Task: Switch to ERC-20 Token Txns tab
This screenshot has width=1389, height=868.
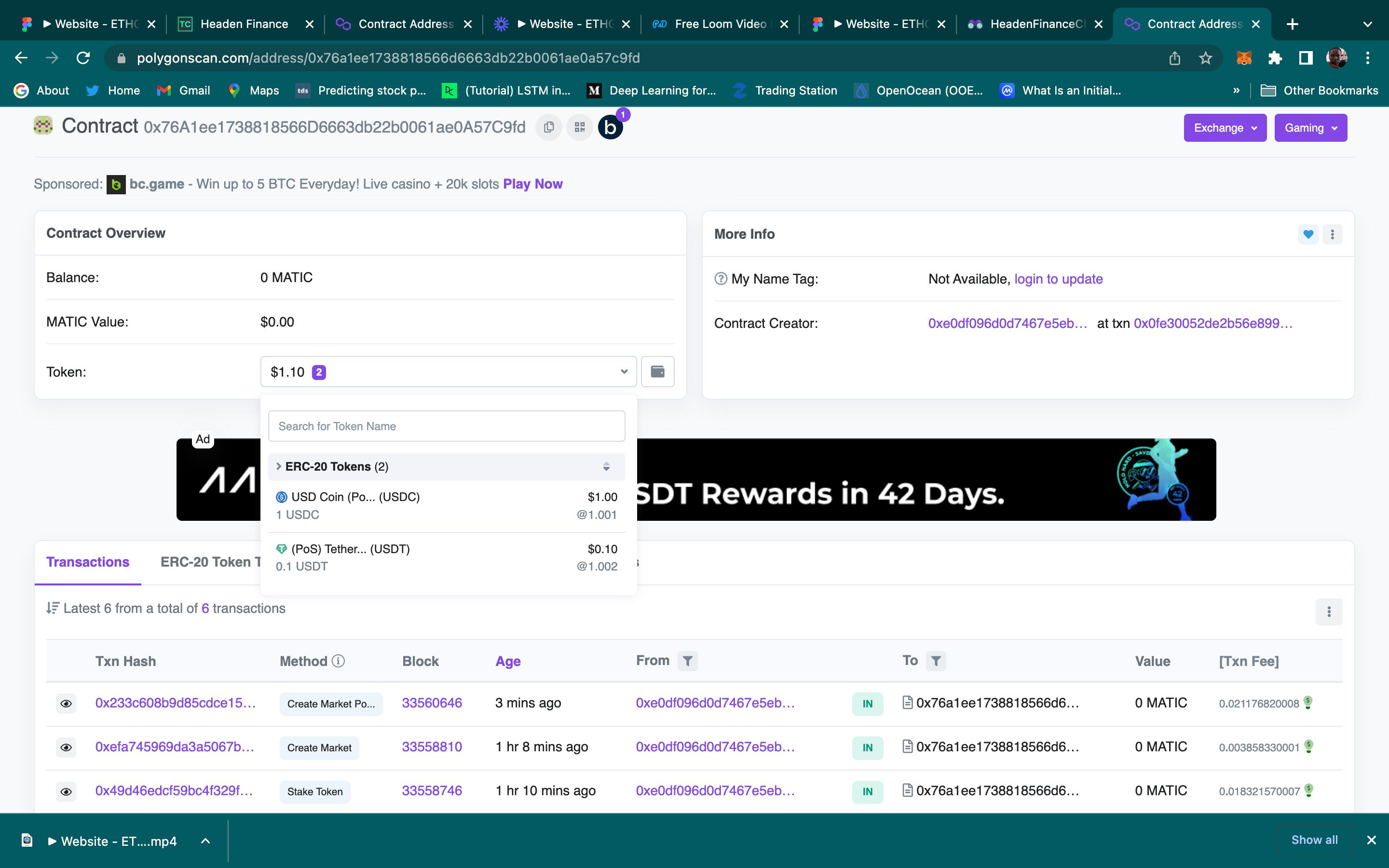Action: 210,562
